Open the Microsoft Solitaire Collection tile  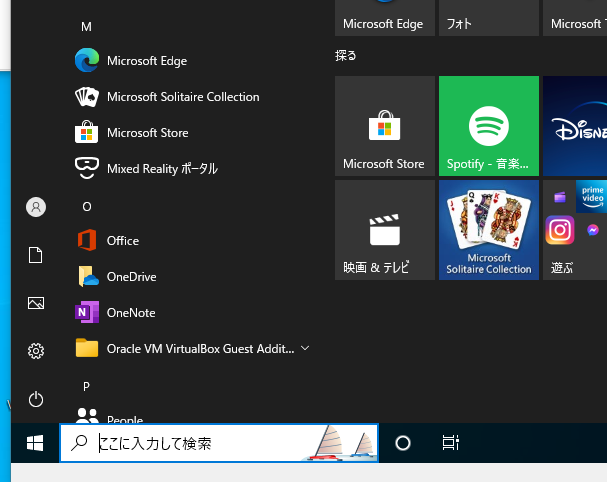point(489,230)
